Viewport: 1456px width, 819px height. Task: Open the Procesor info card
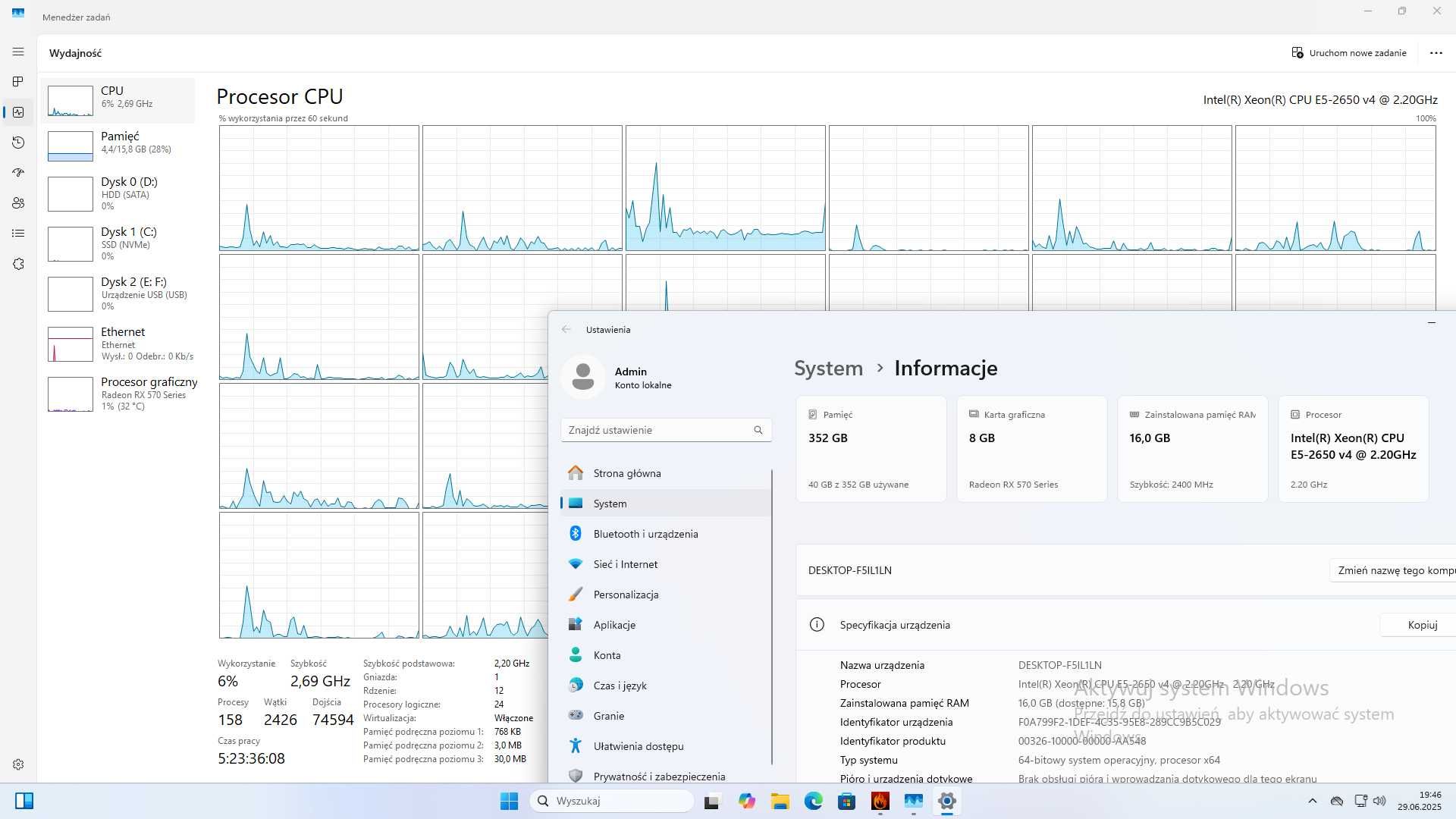[1353, 449]
